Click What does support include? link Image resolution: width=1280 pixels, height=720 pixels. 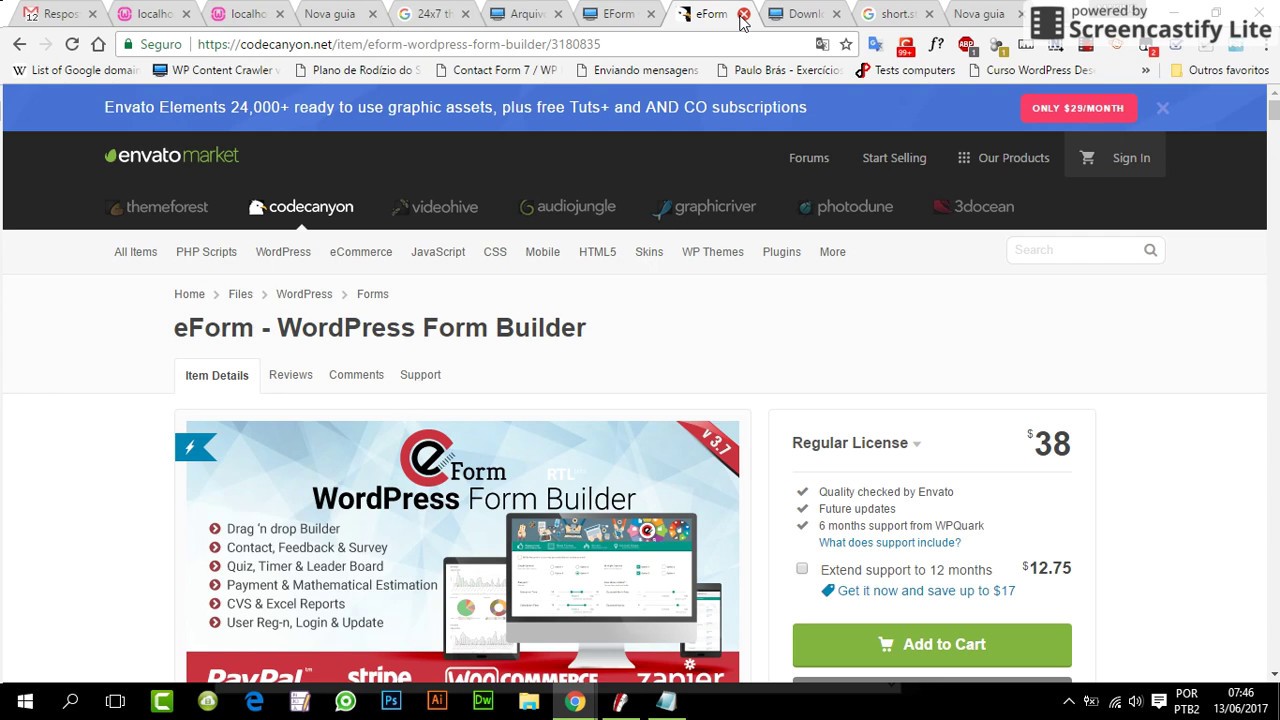pos(889,543)
